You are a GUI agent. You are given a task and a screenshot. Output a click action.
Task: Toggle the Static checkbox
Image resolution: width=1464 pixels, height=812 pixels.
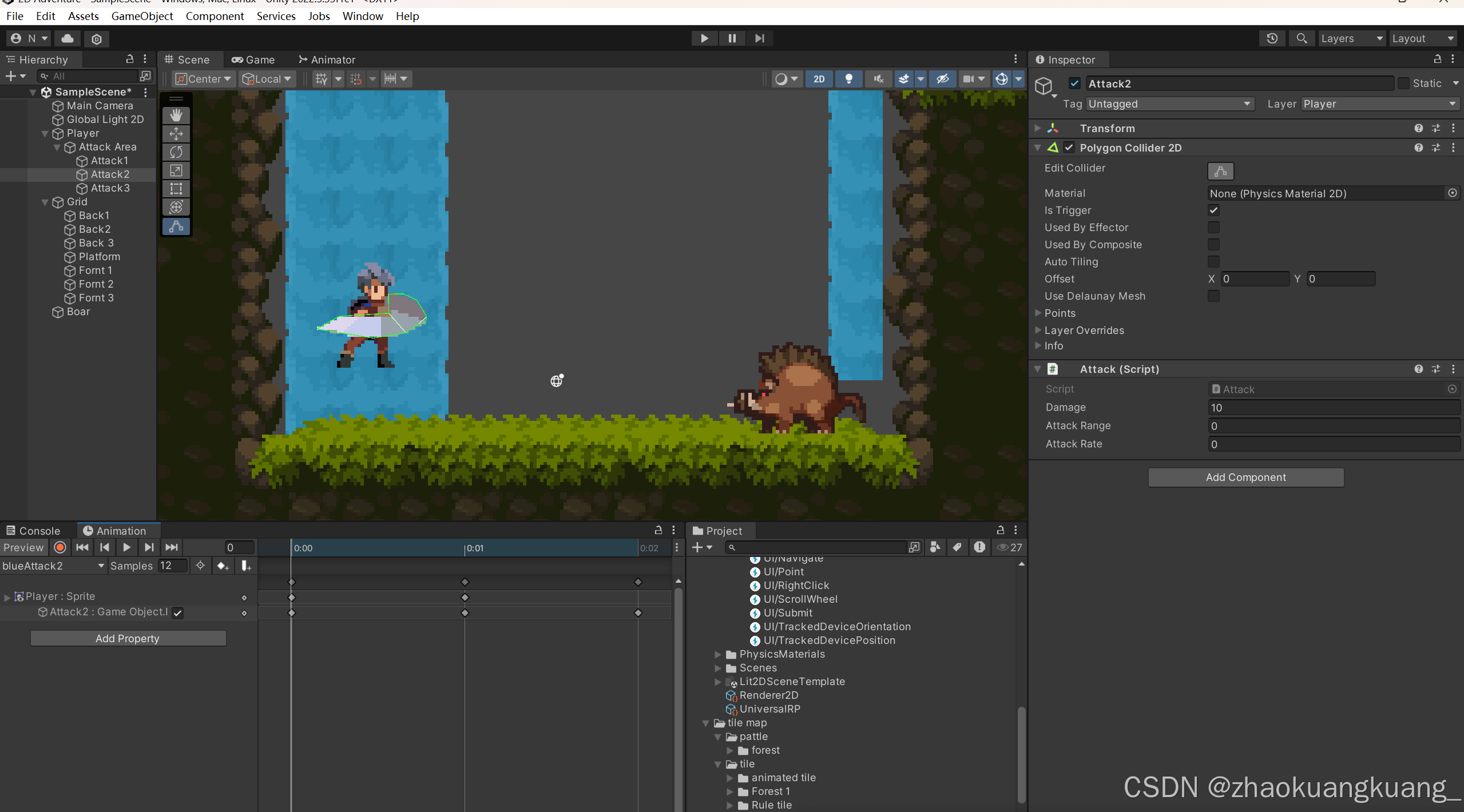1403,83
